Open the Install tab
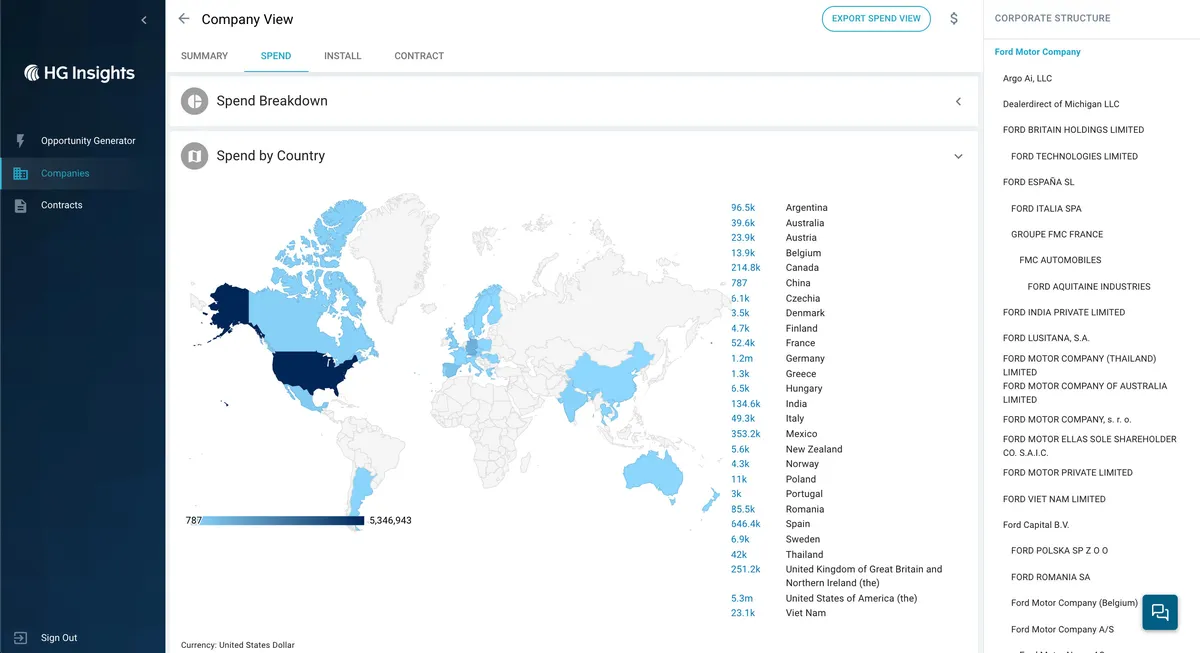 (342, 56)
